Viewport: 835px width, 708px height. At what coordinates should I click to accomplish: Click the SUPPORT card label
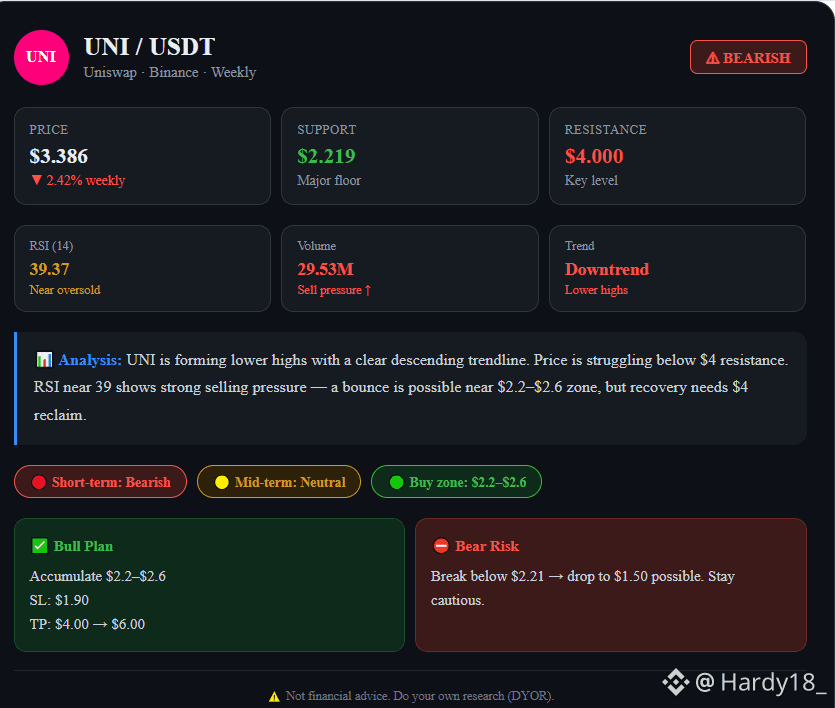coord(326,130)
